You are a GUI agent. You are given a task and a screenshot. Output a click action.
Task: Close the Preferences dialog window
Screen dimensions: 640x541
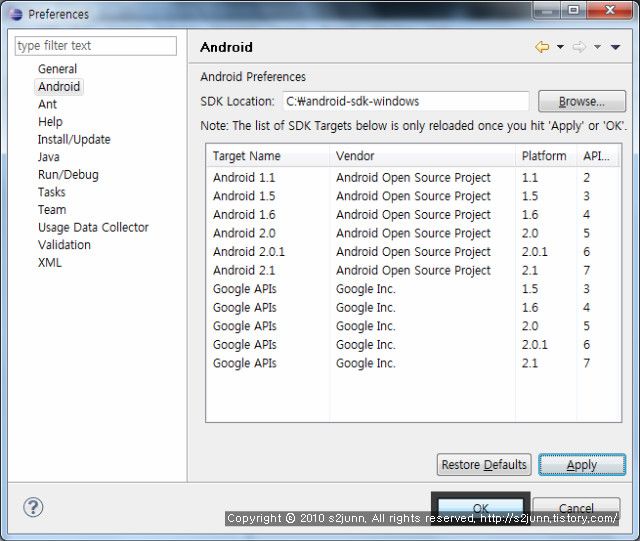[610, 10]
